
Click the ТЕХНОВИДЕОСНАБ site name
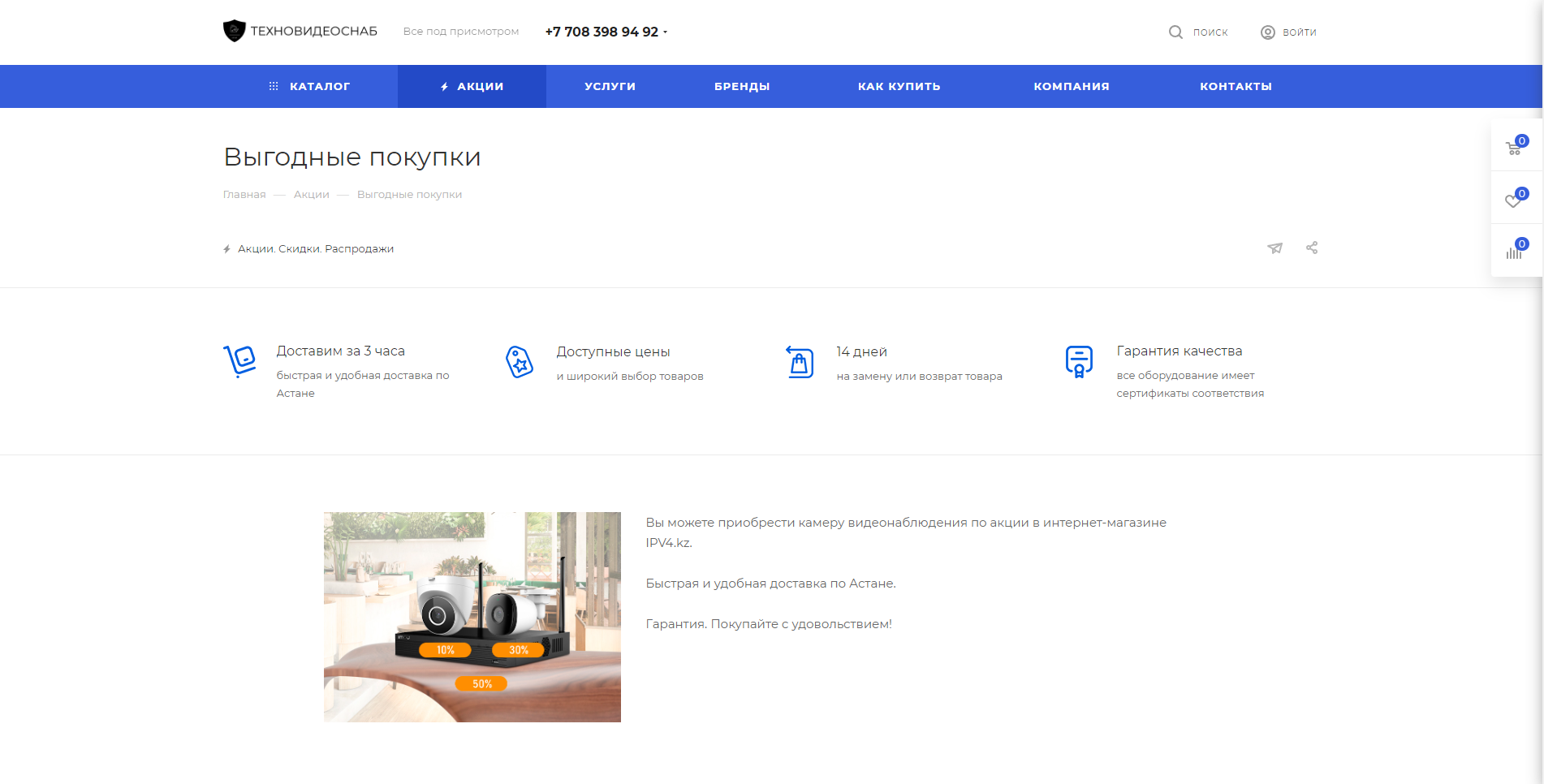coord(313,31)
